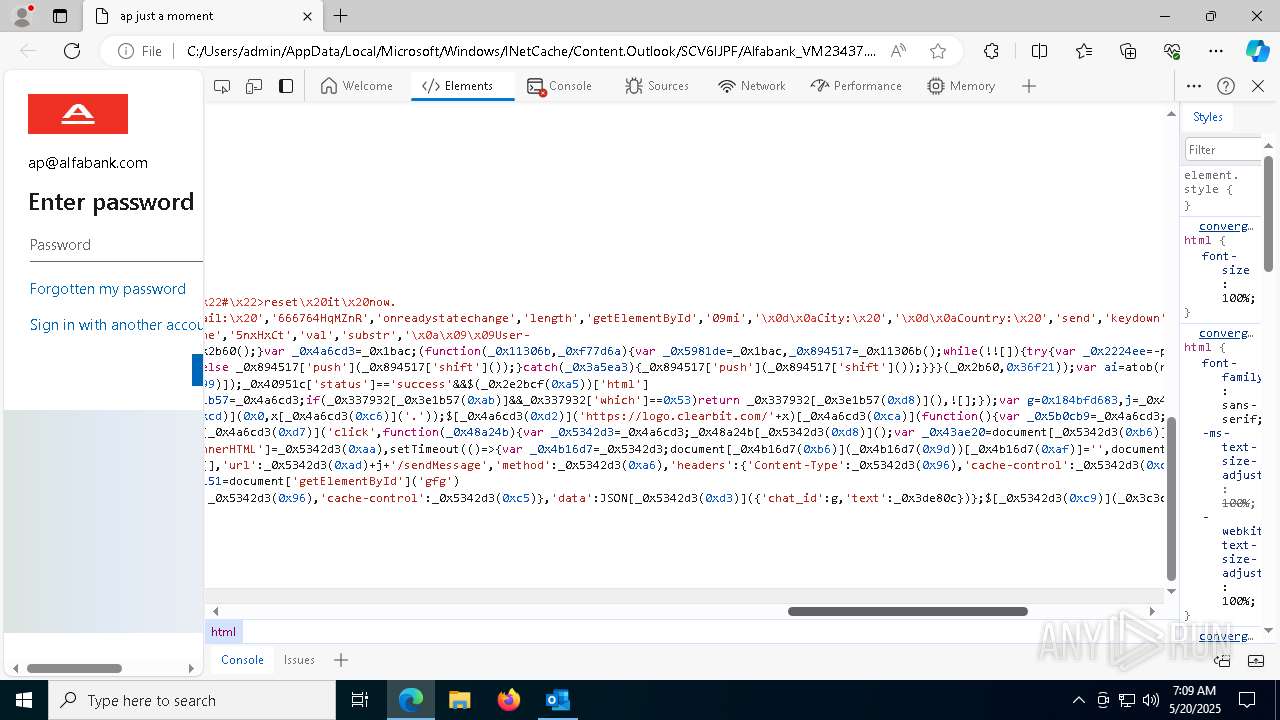Open the second converg stylesheet link

1226,333
